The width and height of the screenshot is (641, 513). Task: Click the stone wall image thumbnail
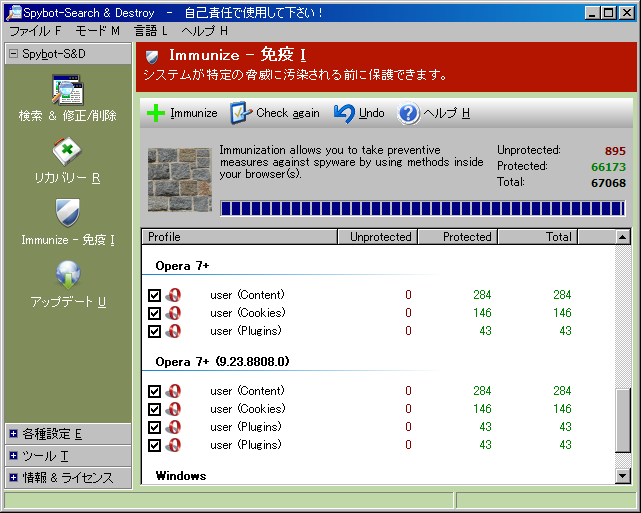[180, 180]
